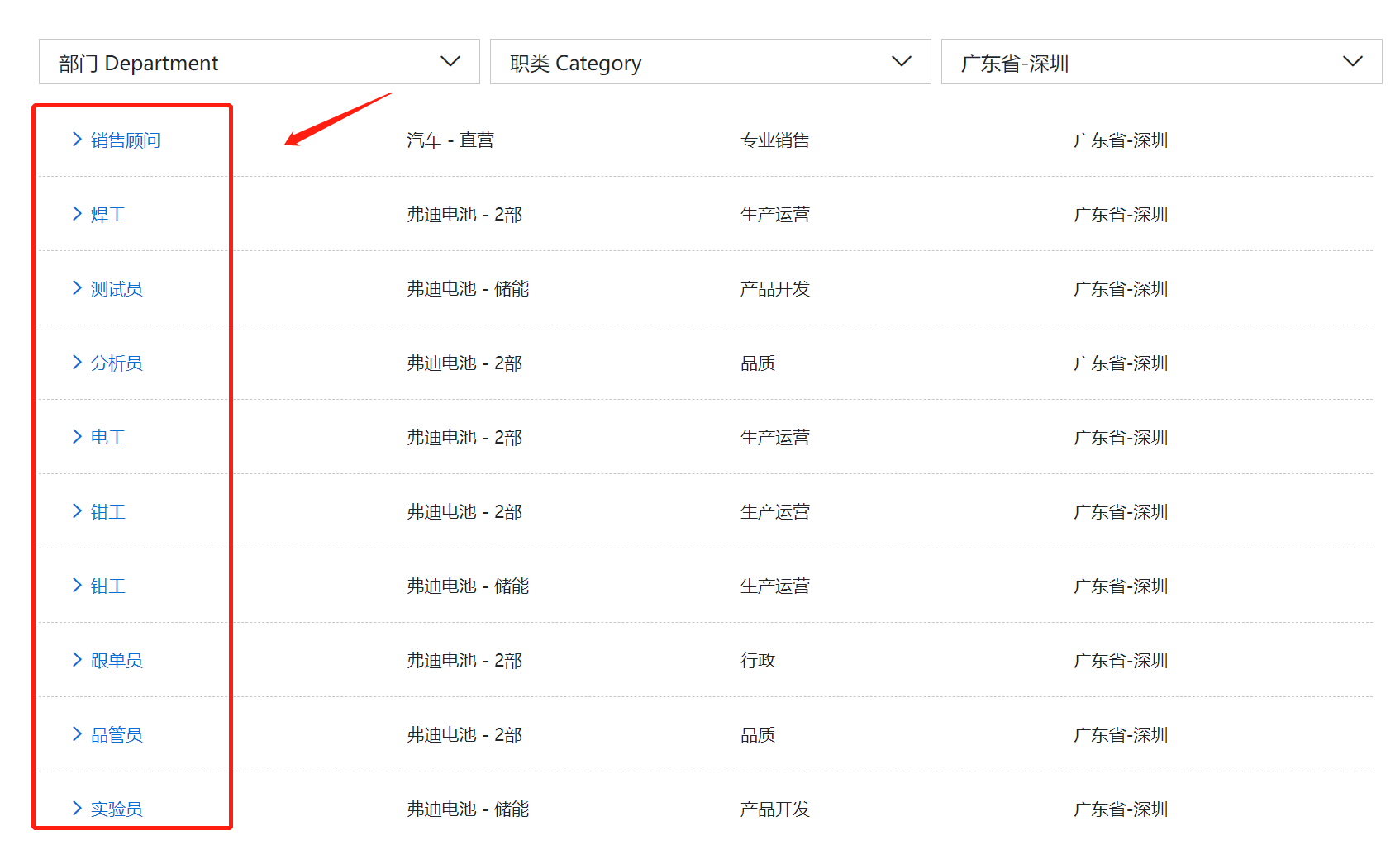Click the chevron icon next to 品管员

tap(77, 734)
